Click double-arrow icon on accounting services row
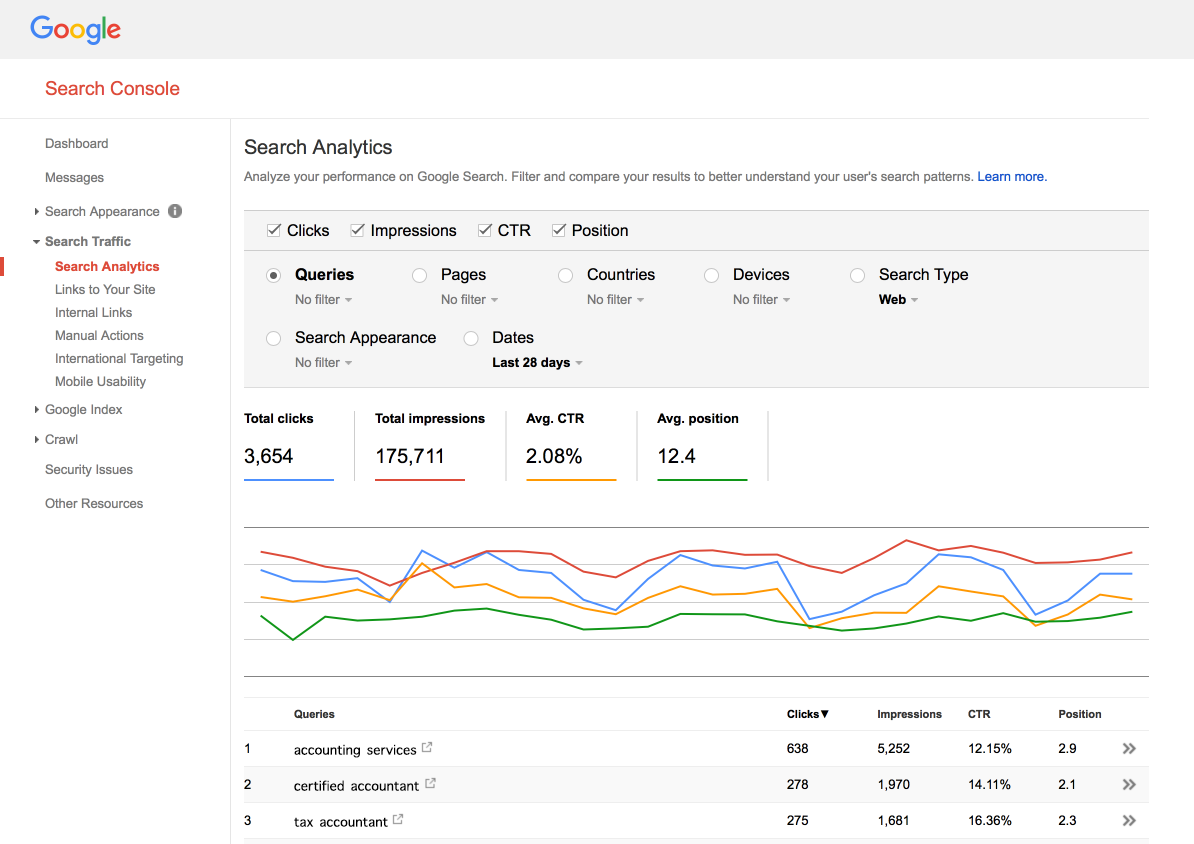The image size is (1194, 844). coord(1129,749)
